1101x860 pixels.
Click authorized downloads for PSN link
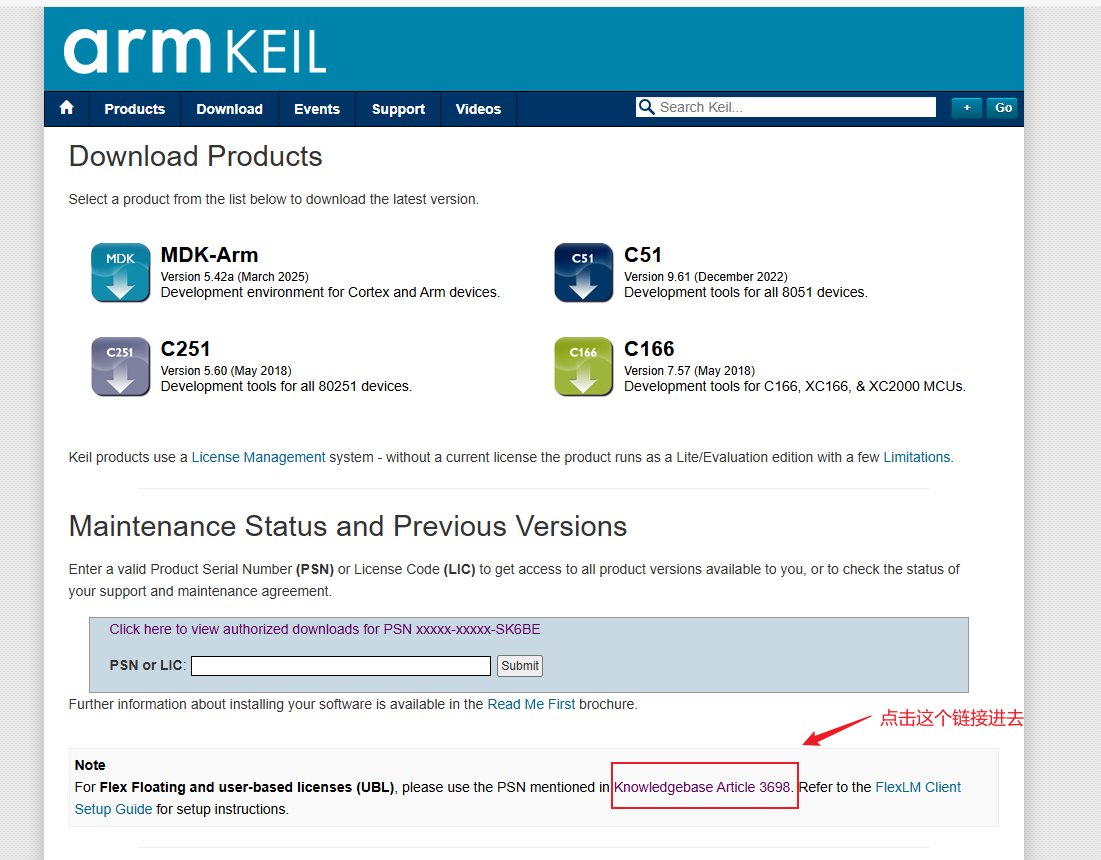pyautogui.click(x=324, y=629)
